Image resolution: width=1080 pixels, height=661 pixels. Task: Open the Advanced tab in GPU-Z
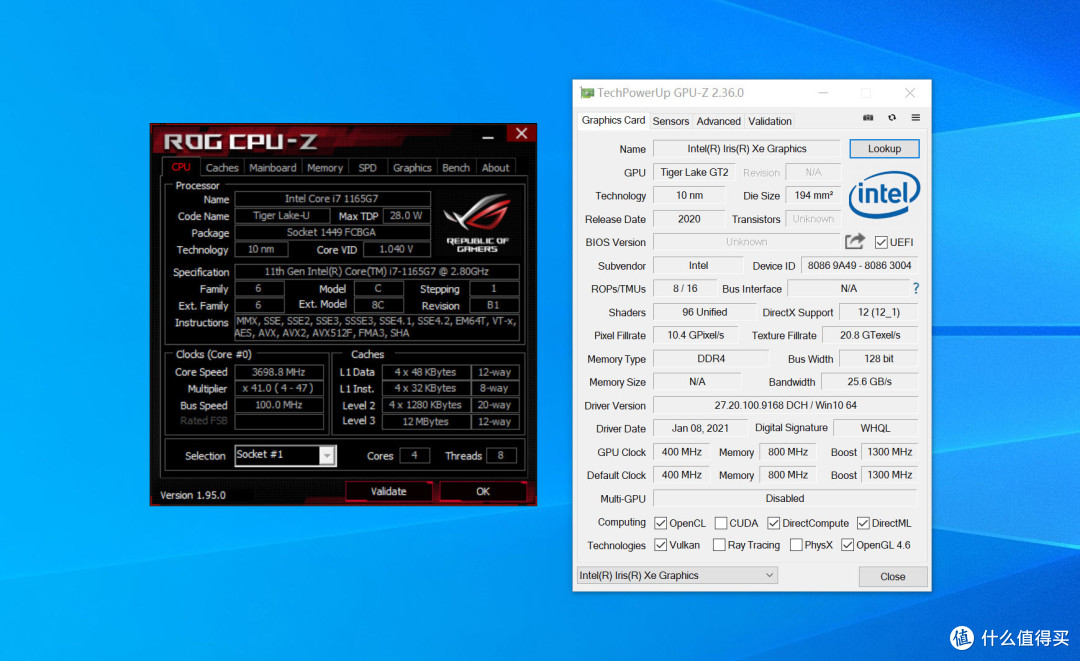718,121
